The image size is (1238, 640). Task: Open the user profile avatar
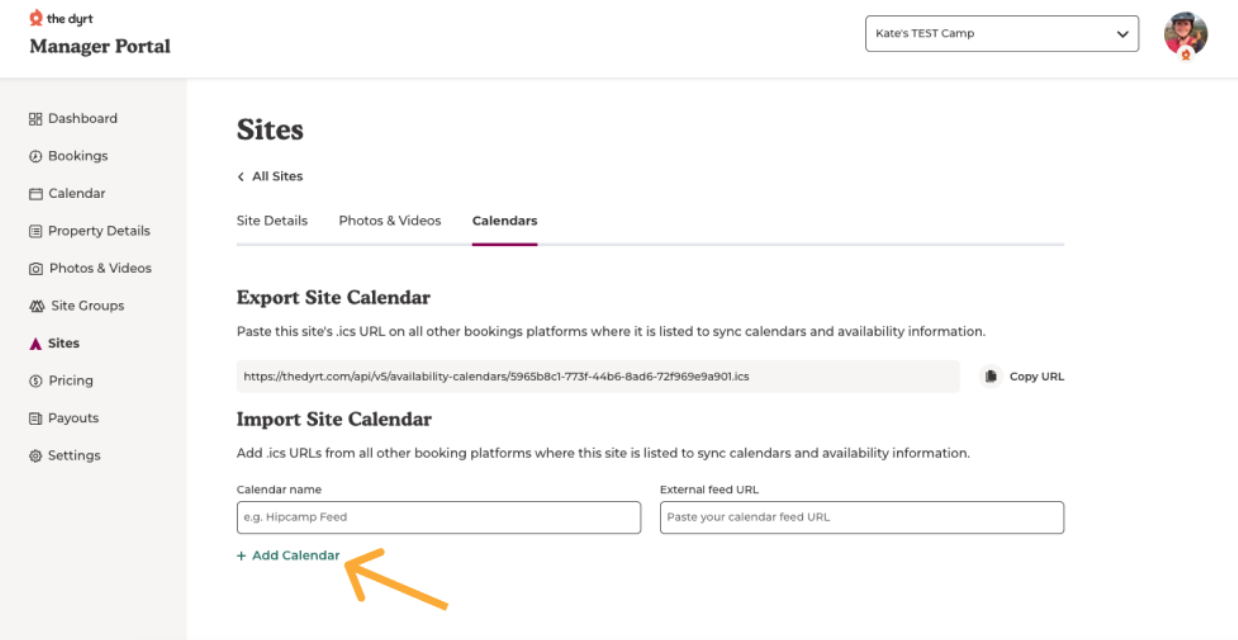[x=1186, y=35]
